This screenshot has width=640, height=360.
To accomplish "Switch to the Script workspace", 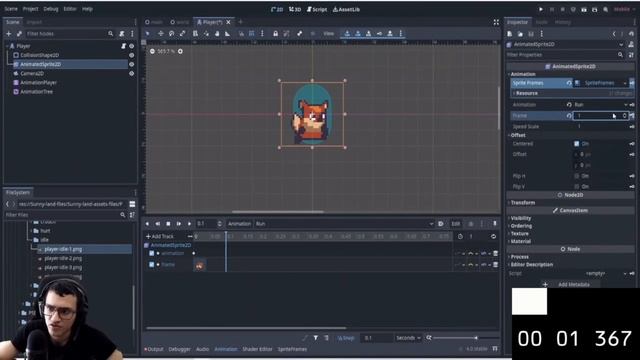I will (x=317, y=9).
